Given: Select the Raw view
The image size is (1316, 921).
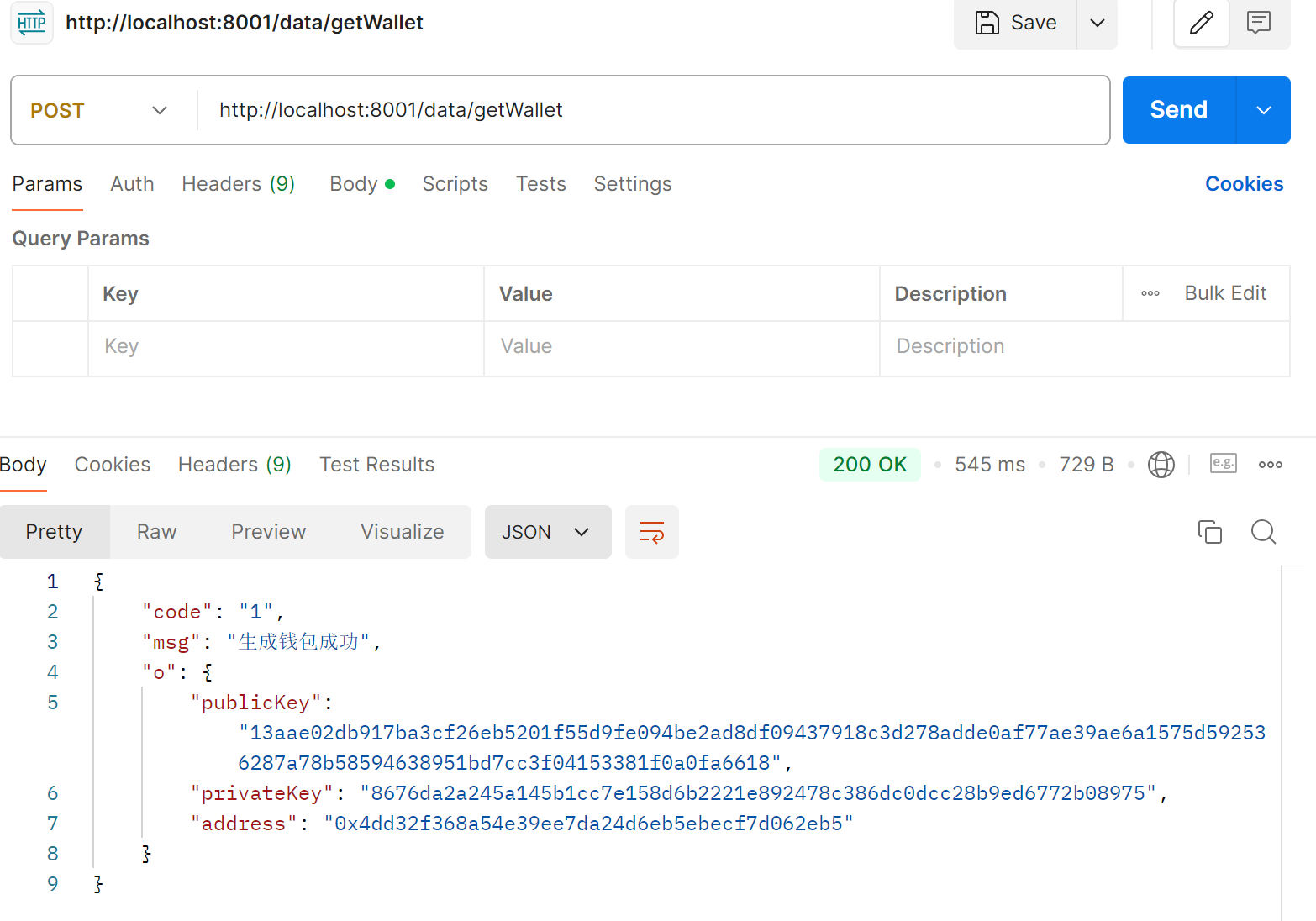Looking at the screenshot, I should pos(157,532).
